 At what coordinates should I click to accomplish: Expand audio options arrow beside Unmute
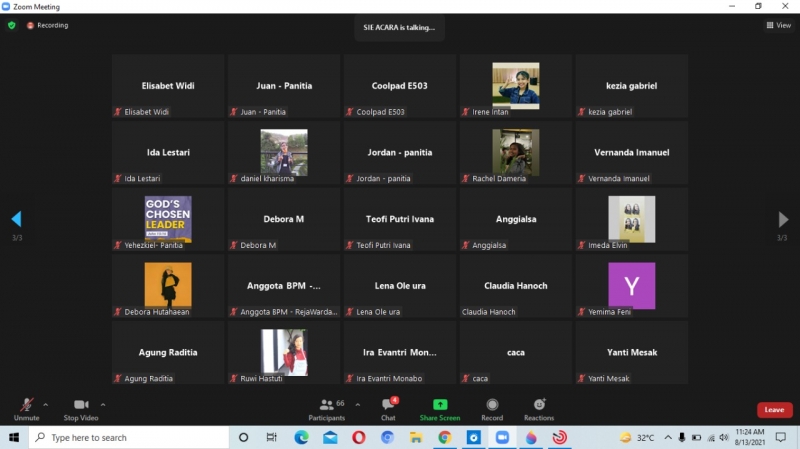(46, 405)
